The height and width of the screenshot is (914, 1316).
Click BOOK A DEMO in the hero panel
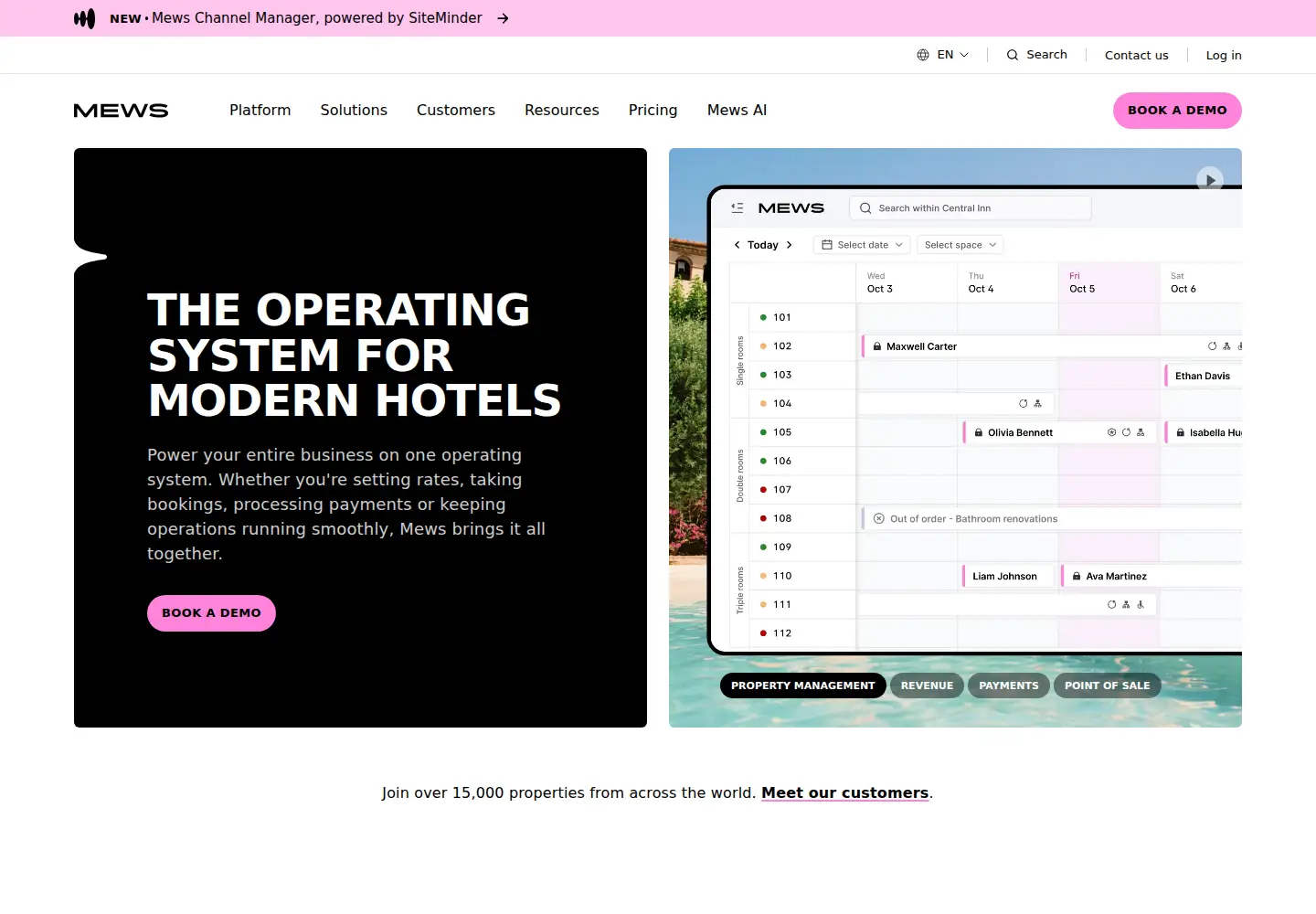coord(211,613)
